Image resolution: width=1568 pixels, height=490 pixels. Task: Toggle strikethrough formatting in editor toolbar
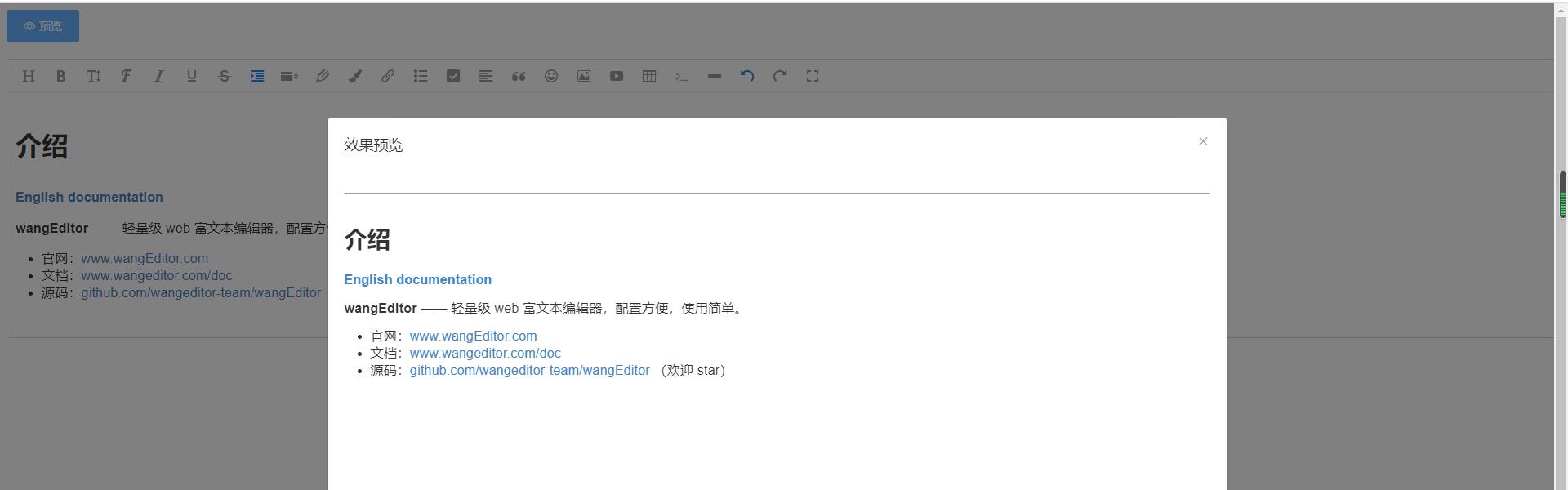coord(225,76)
